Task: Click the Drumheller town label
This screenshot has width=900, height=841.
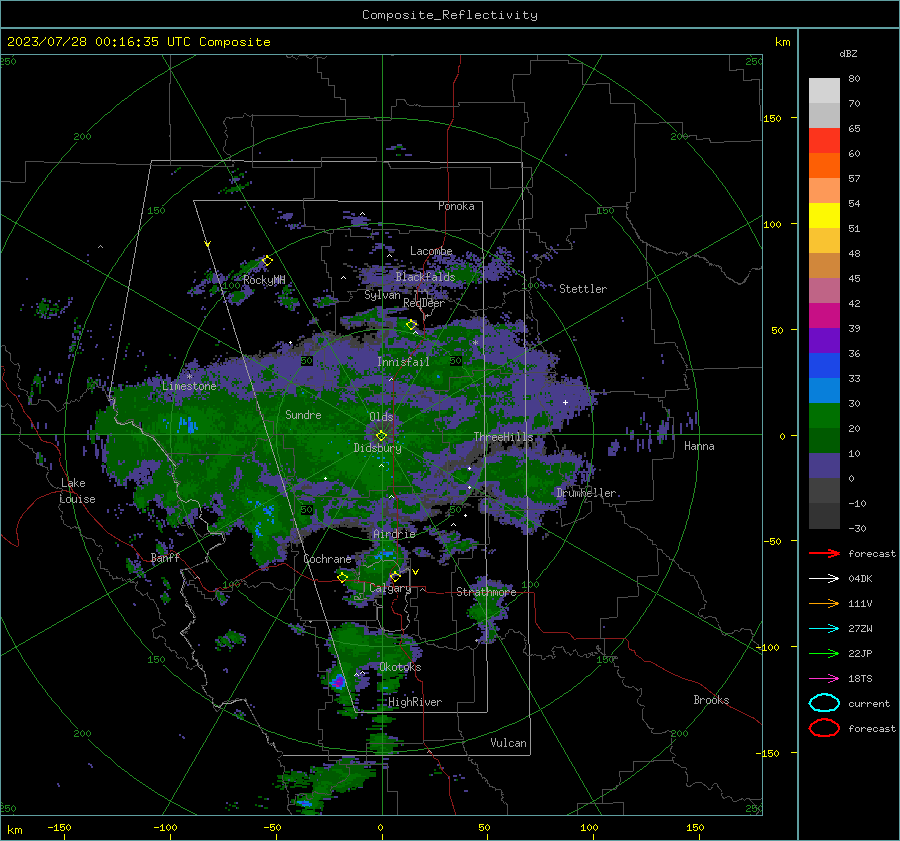Action: (586, 493)
